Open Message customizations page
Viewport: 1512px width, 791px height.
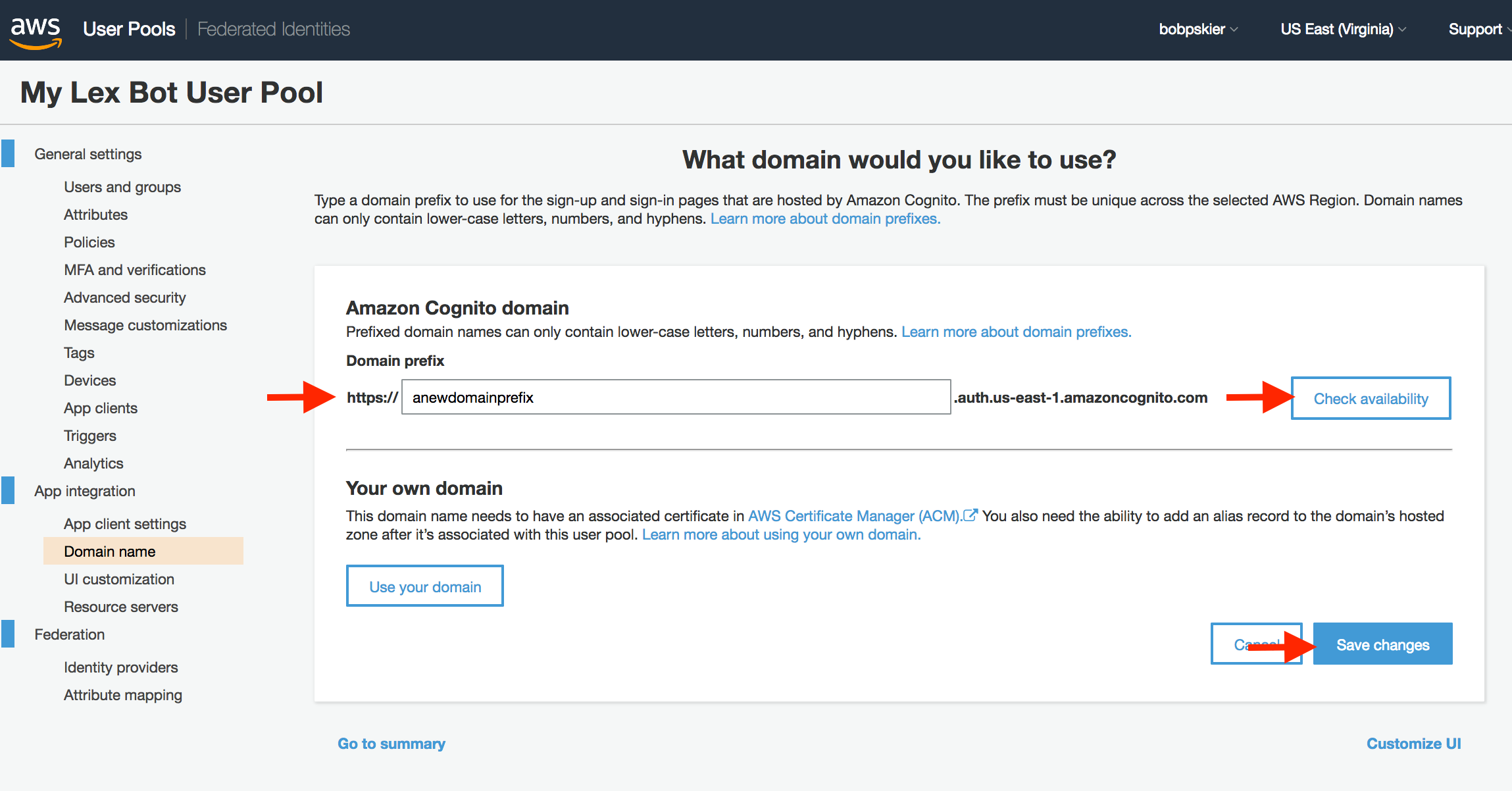pyautogui.click(x=145, y=325)
